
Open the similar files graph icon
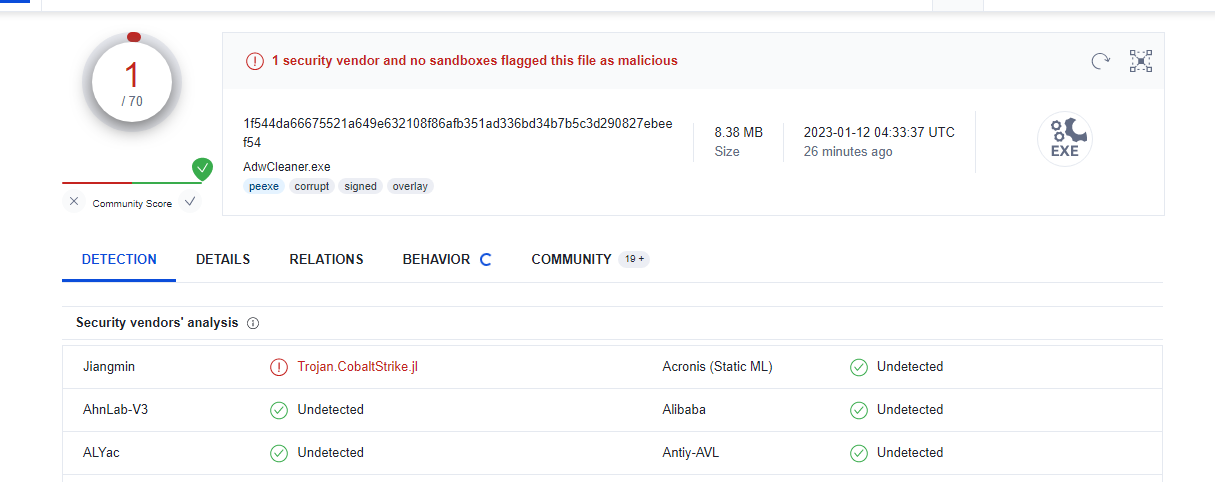tap(1141, 61)
